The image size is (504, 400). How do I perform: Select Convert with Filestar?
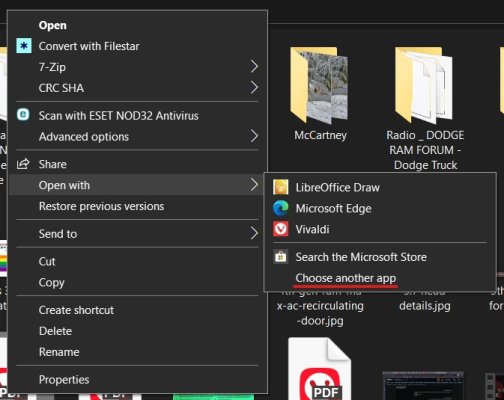pos(137,46)
